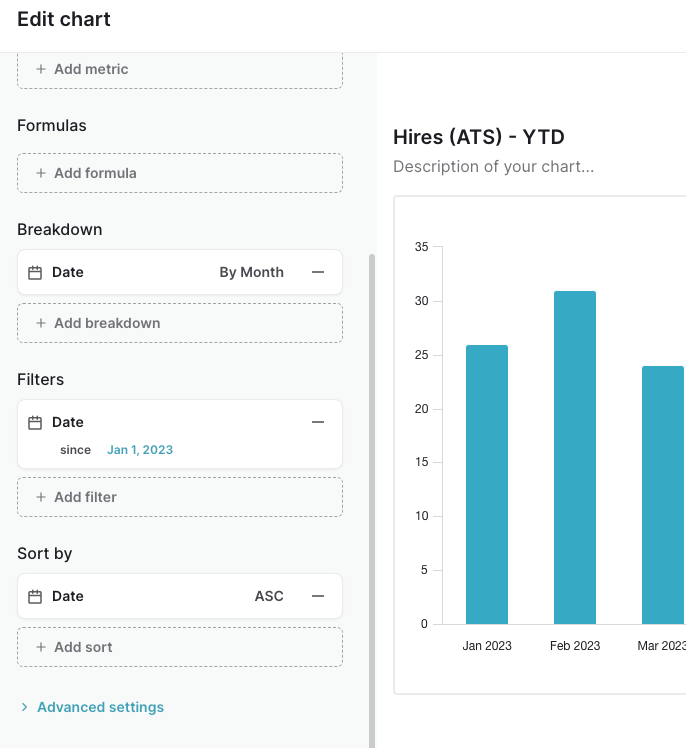The image size is (686, 748).
Task: Edit the chart title Hires (ATS) - YTD
Action: pos(478,137)
